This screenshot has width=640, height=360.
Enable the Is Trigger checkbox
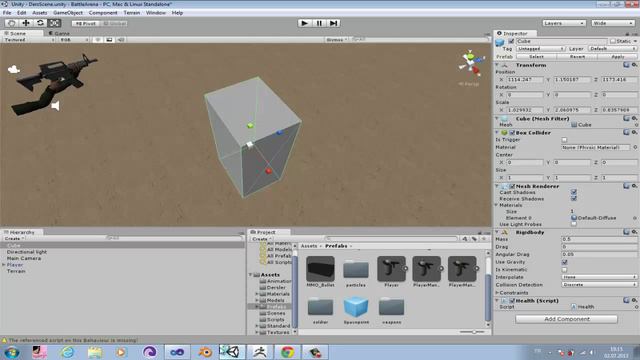click(564, 140)
